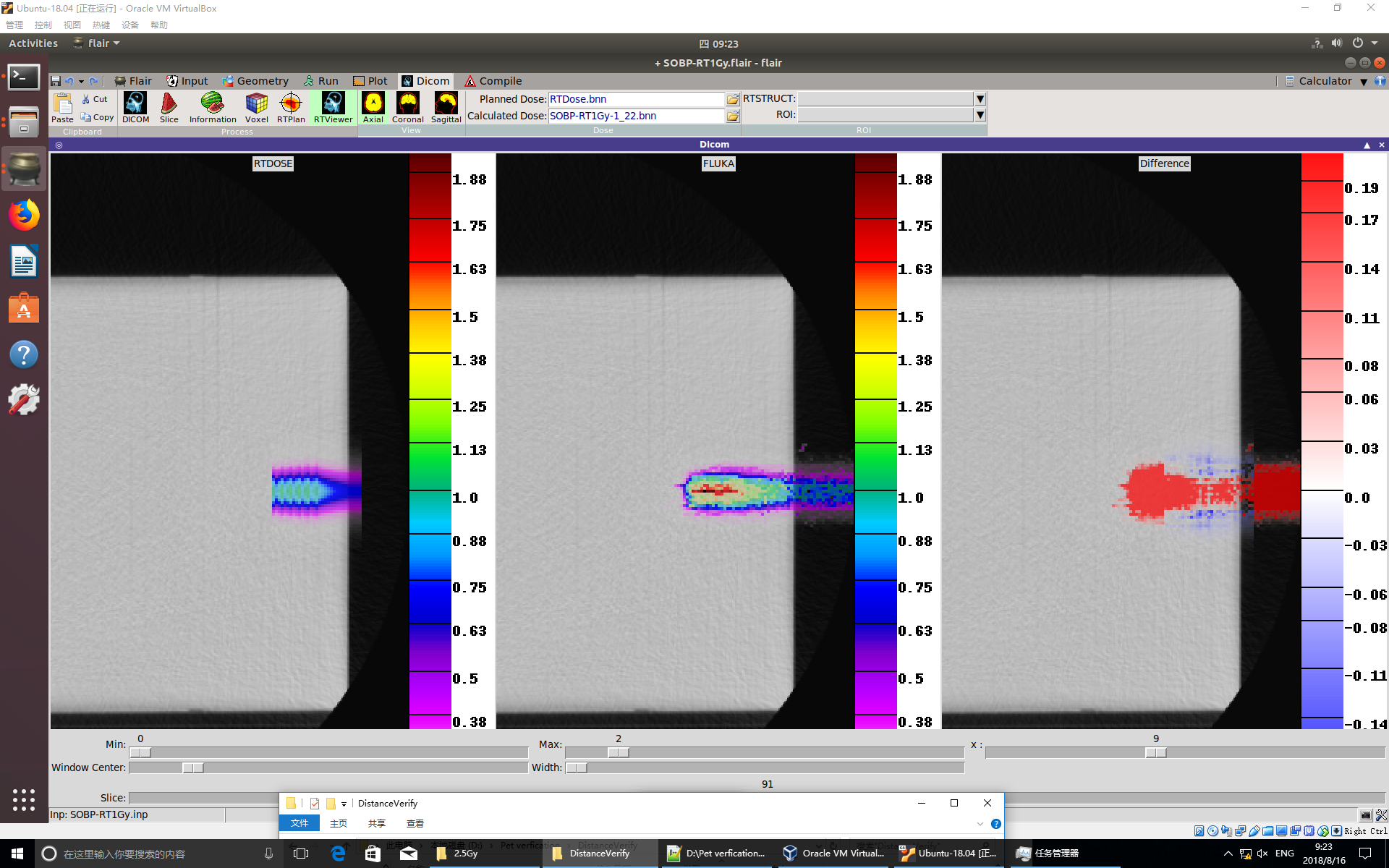Show applications grid

point(24,799)
